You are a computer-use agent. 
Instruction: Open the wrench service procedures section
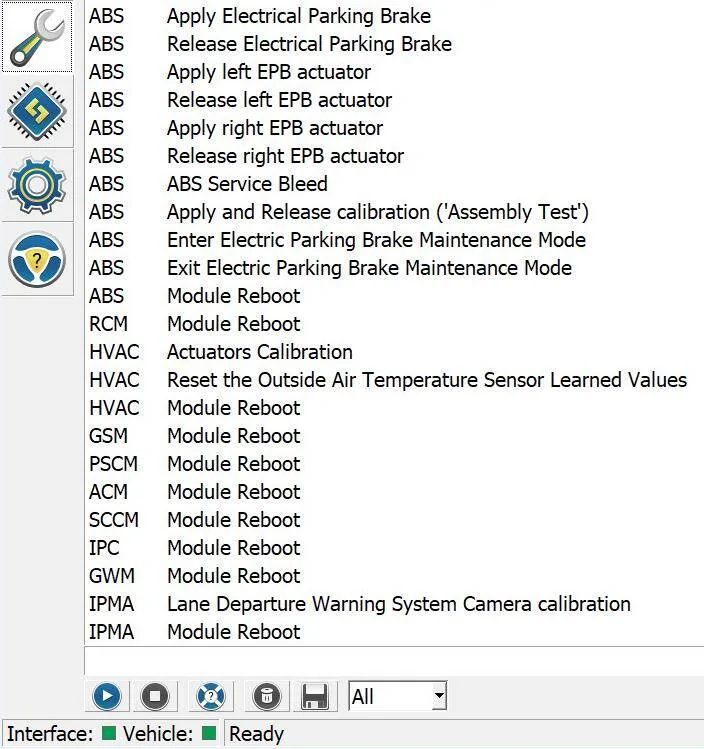coord(37,37)
